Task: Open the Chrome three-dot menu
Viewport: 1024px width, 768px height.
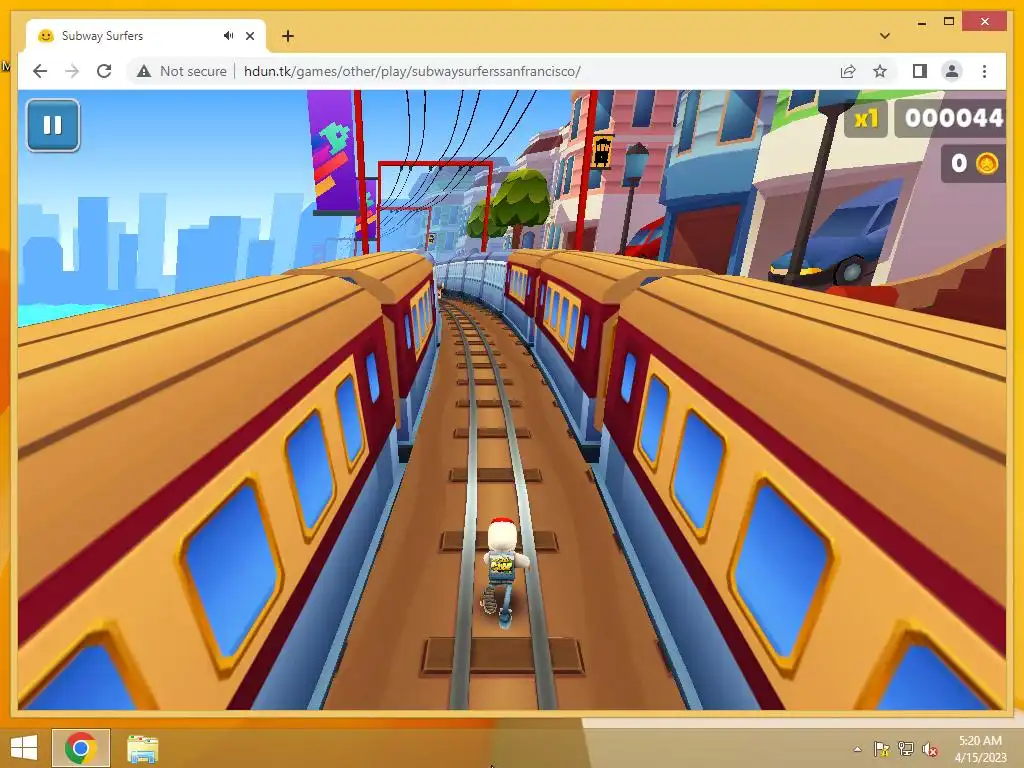Action: coord(984,71)
